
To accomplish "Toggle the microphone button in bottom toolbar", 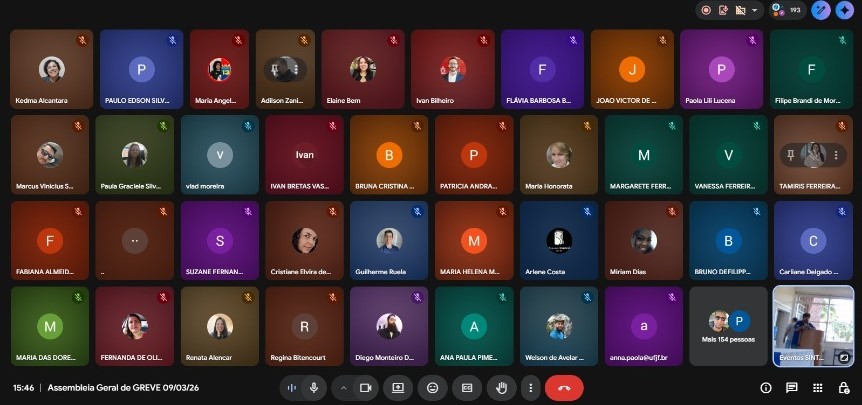I will click(314, 387).
